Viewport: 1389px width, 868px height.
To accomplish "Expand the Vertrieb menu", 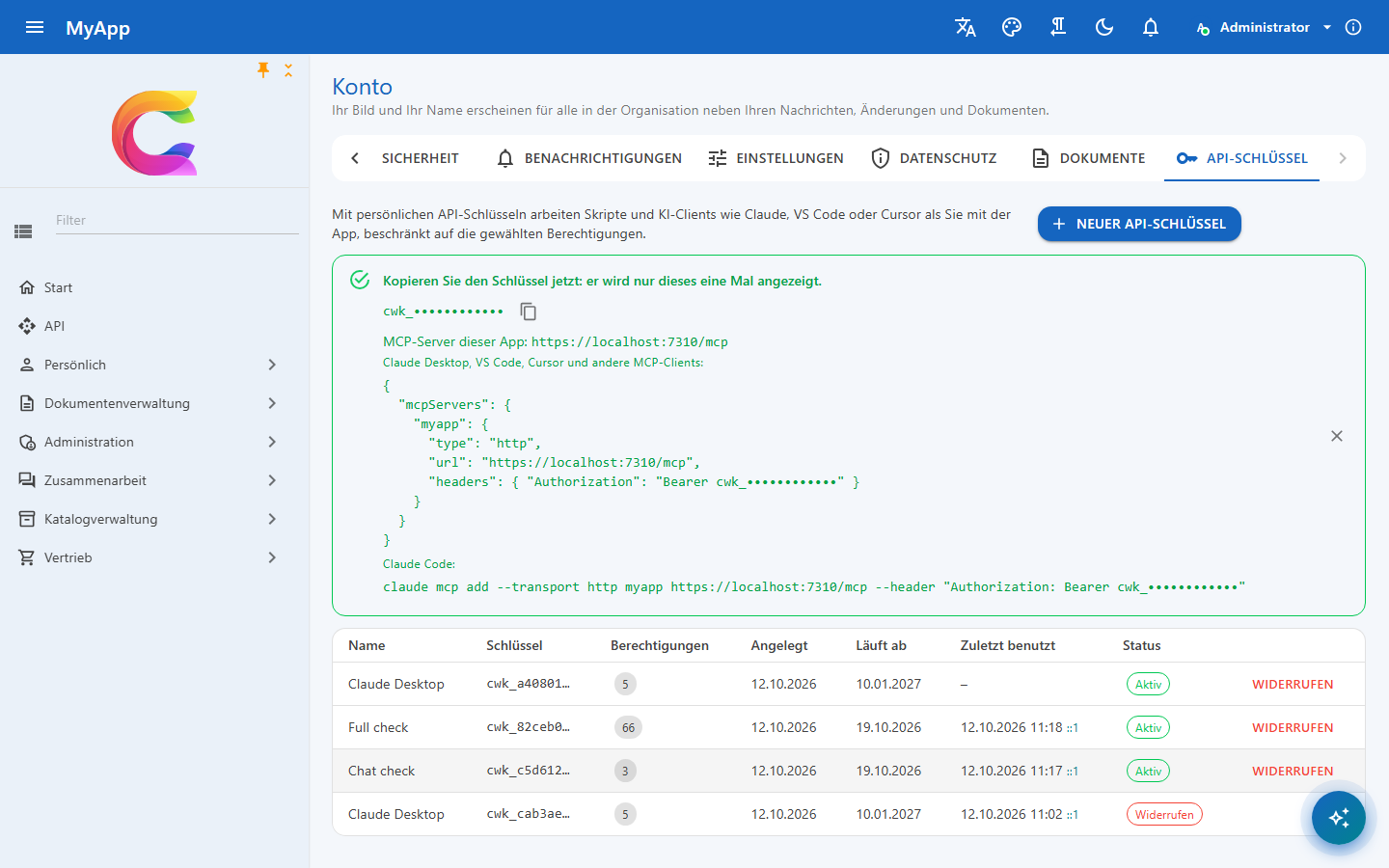I will (x=154, y=557).
